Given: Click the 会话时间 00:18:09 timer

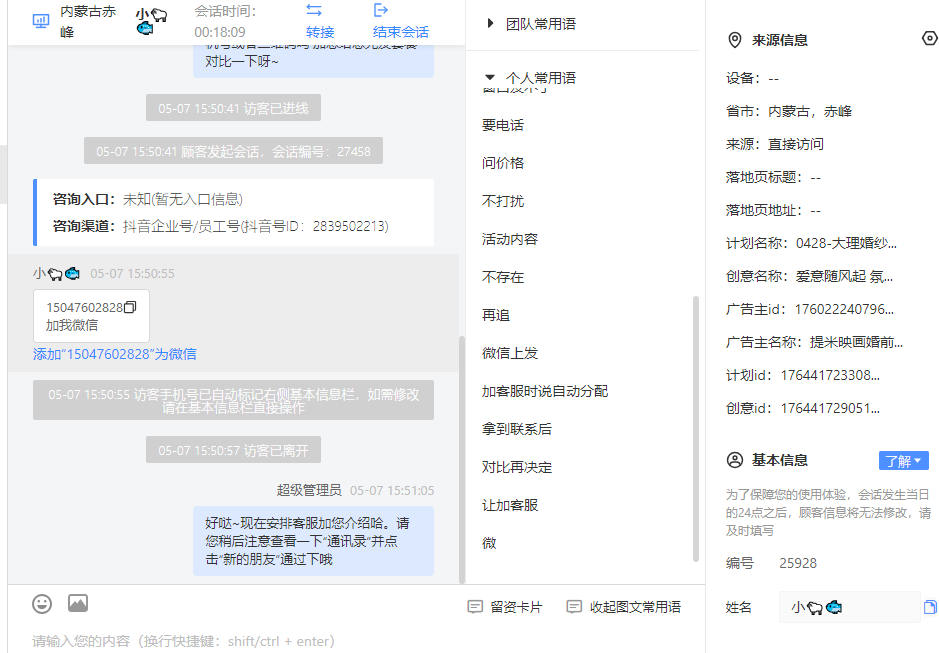Looking at the screenshot, I should tap(225, 22).
